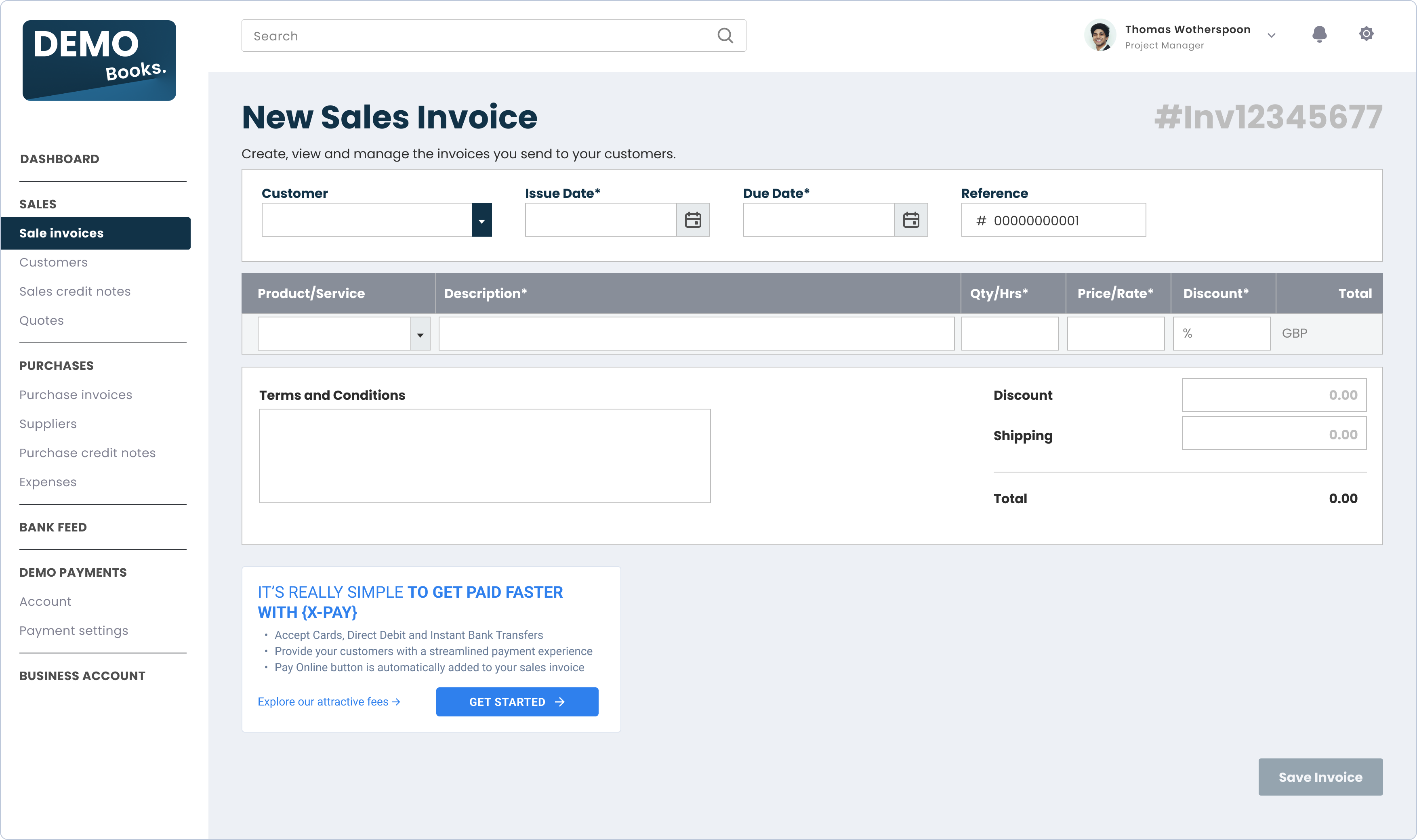Open the Business Account section
Viewport: 1417px width, 840px height.
click(x=82, y=676)
